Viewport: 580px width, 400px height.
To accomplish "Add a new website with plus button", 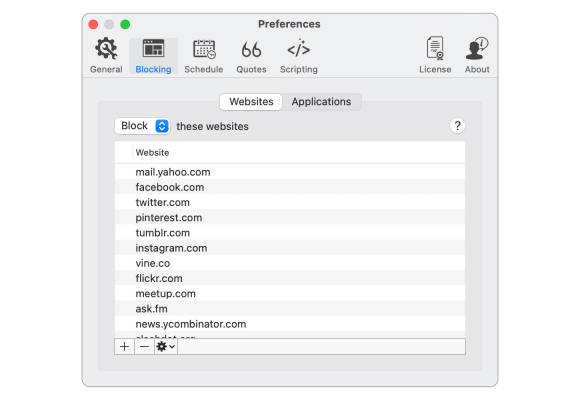I will [125, 347].
